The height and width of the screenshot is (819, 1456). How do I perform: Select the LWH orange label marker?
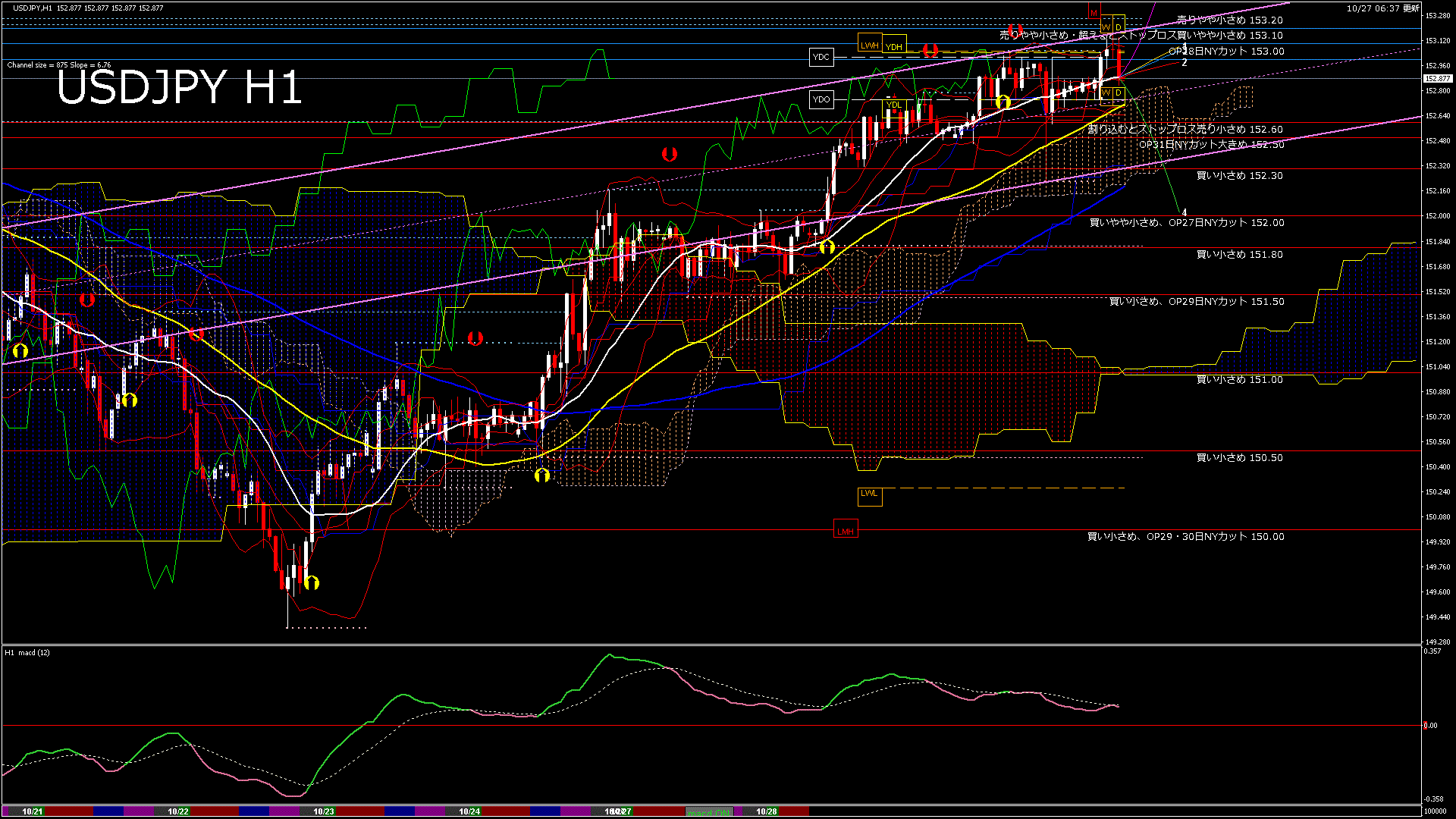coord(869,45)
